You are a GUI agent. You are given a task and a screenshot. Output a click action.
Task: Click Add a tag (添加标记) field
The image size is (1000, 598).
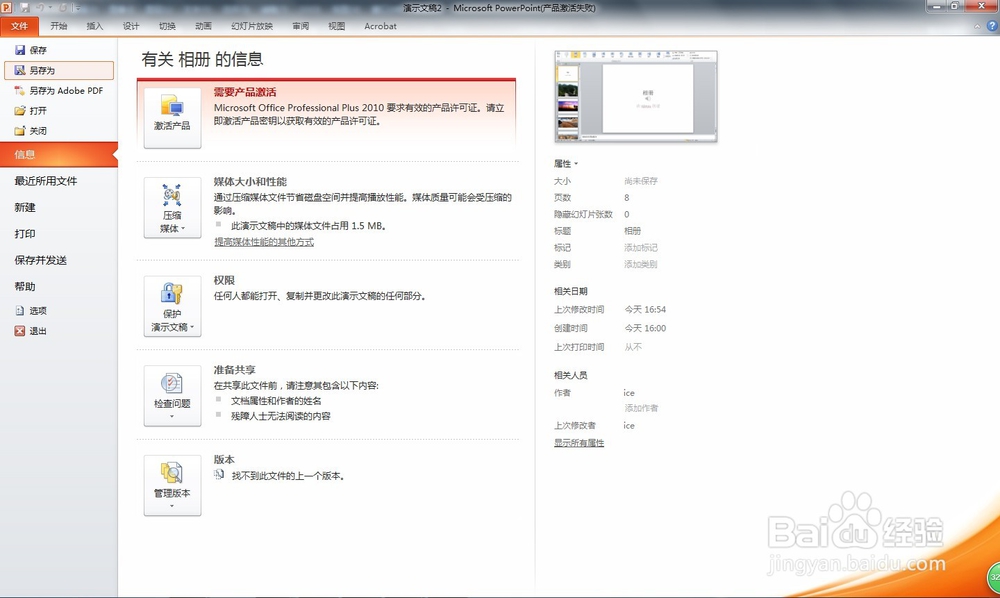pyautogui.click(x=640, y=247)
